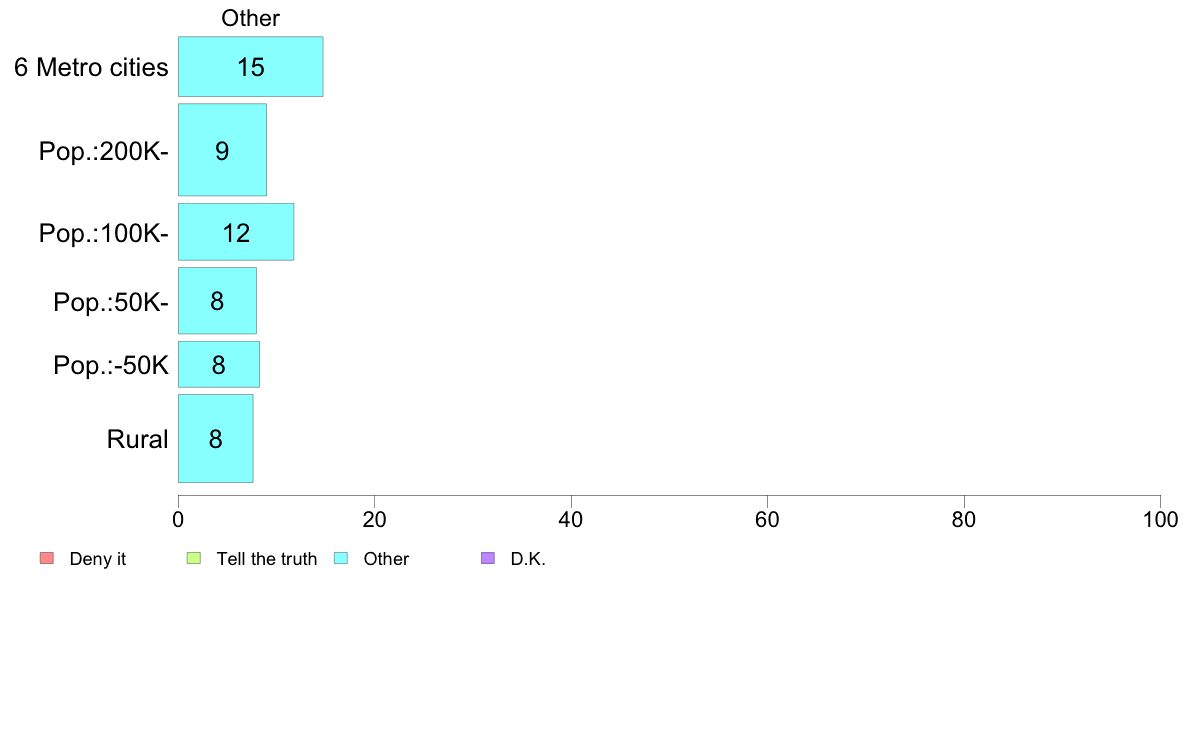Select the Pop.:50K- bar
1188x736 pixels.
217,300
